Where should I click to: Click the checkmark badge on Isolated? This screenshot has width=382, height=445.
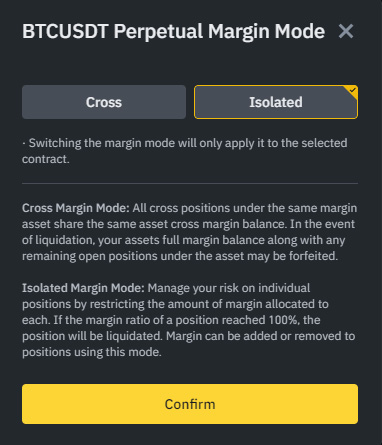pyautogui.click(x=352, y=90)
